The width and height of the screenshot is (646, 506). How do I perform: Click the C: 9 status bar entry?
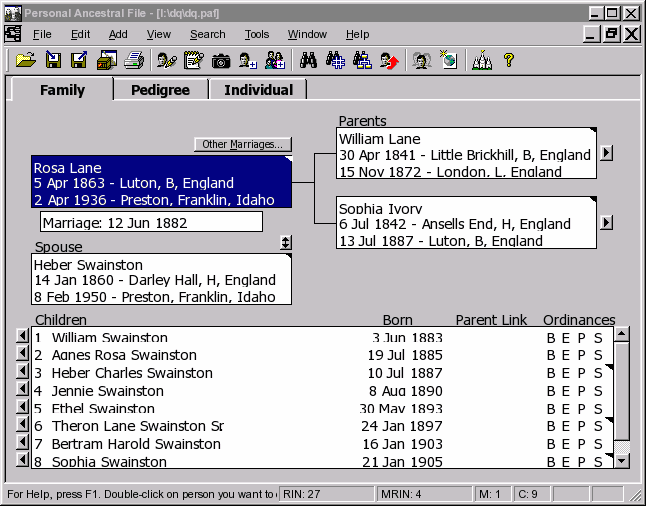[x=532, y=494]
